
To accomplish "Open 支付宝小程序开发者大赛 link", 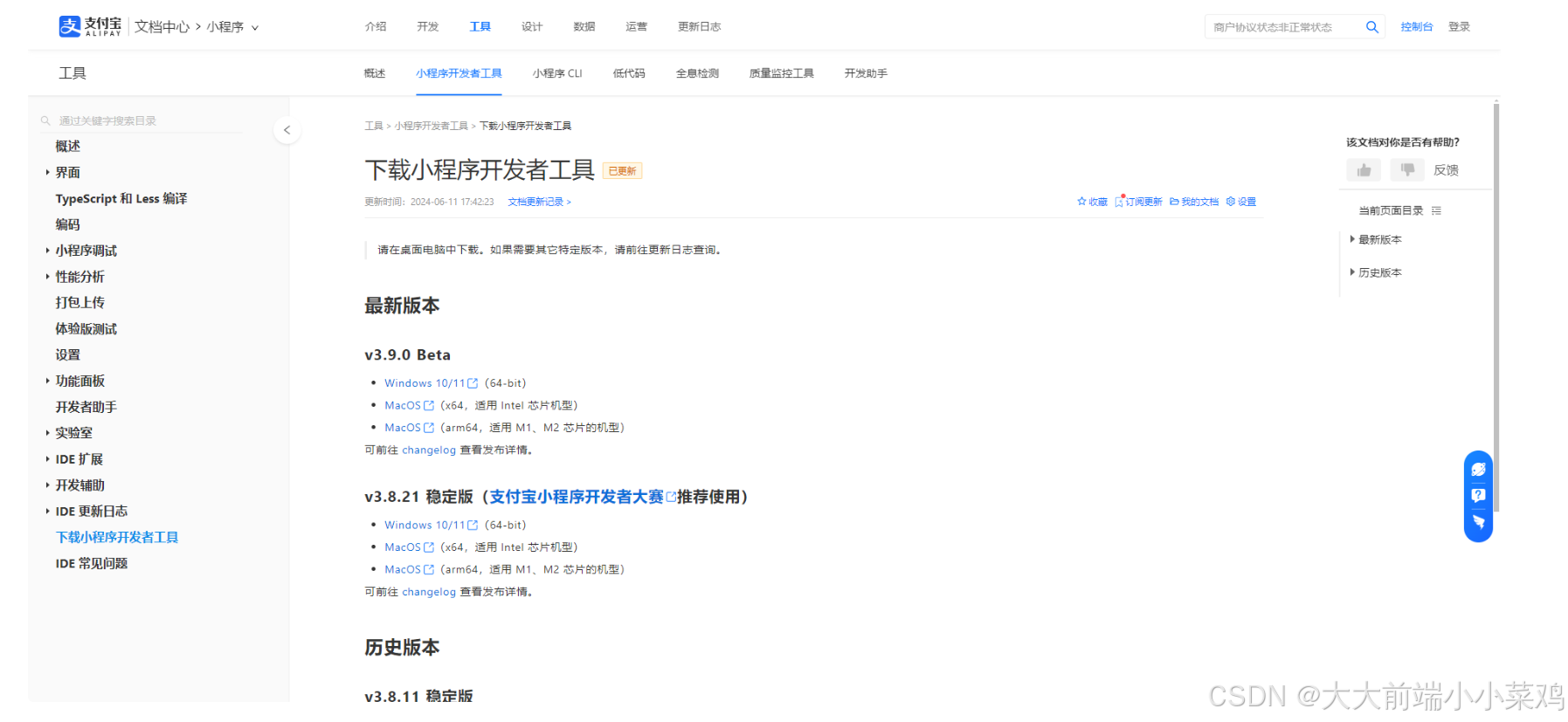I will 577,497.
